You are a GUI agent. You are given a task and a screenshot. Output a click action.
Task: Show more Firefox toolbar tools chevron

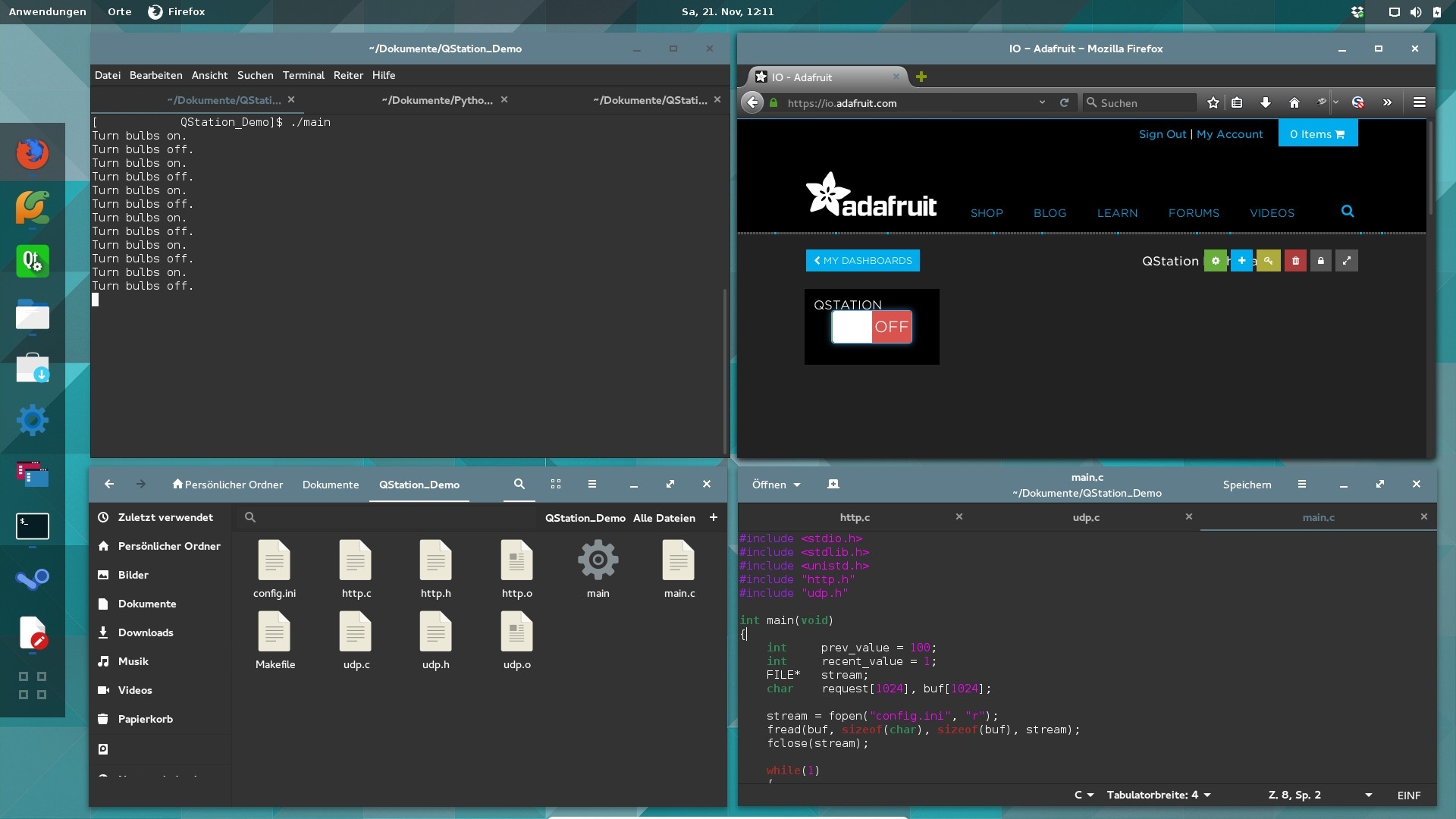[1387, 102]
